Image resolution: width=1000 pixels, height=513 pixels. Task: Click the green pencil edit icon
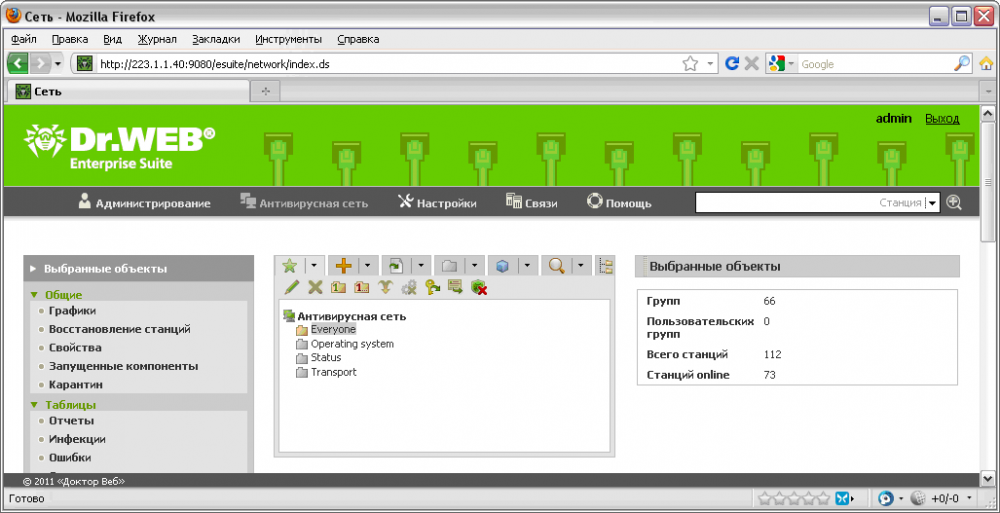coord(291,288)
